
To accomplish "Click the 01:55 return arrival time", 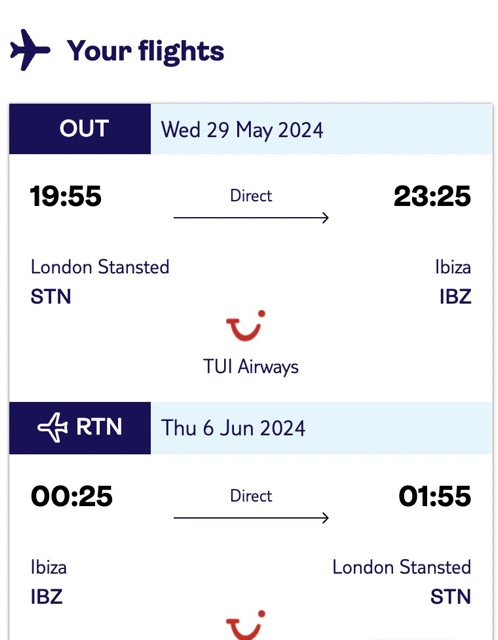I will [x=435, y=496].
